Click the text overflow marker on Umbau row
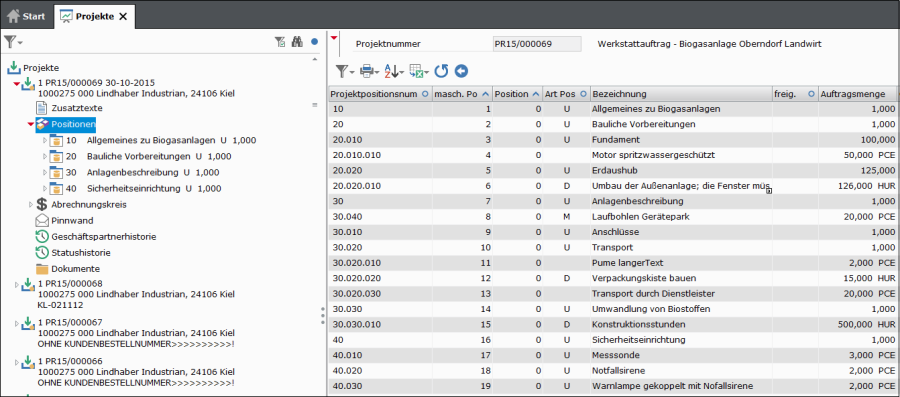This screenshot has width=900, height=397. coord(769,191)
